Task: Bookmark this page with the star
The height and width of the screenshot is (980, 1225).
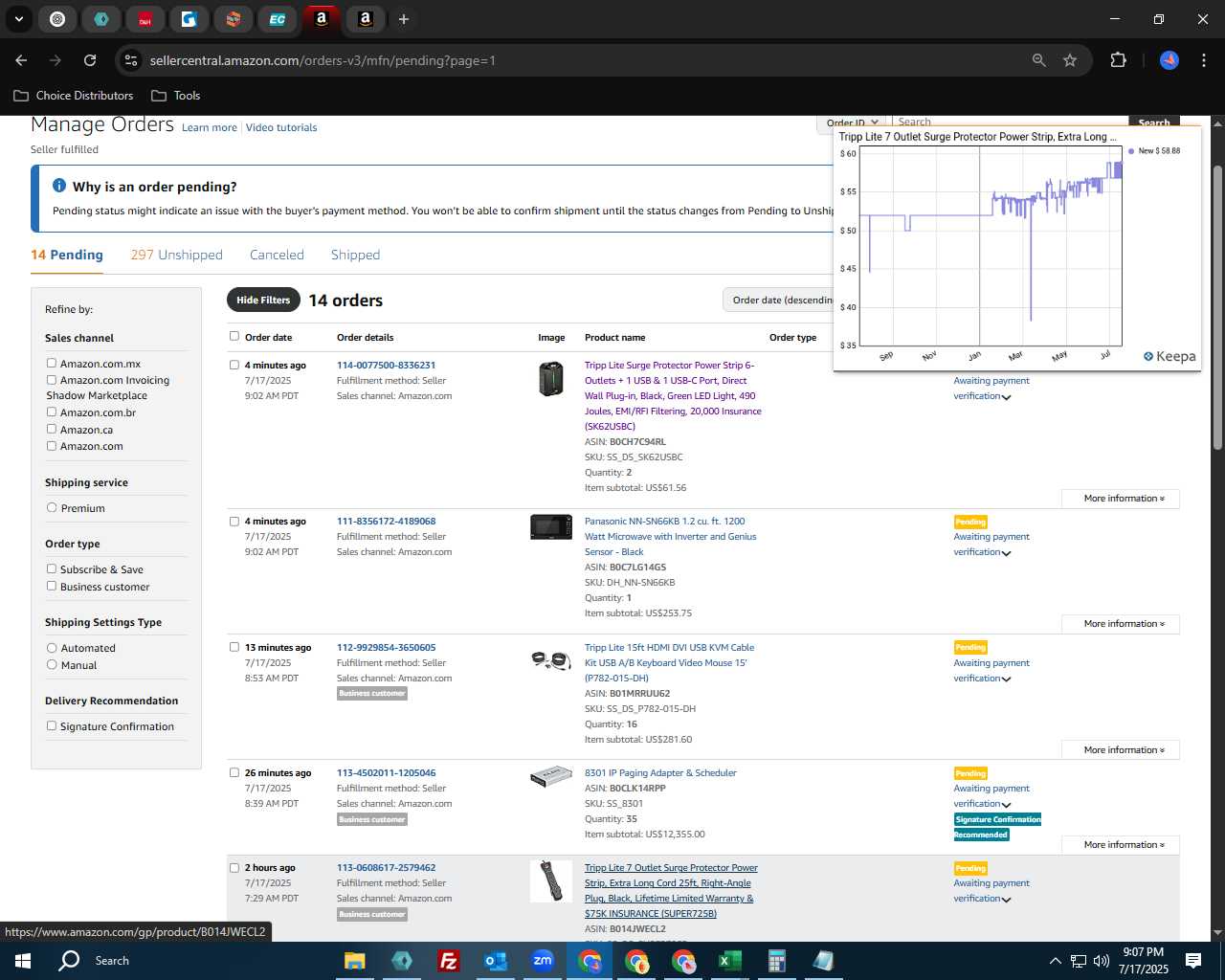Action: point(1070,60)
